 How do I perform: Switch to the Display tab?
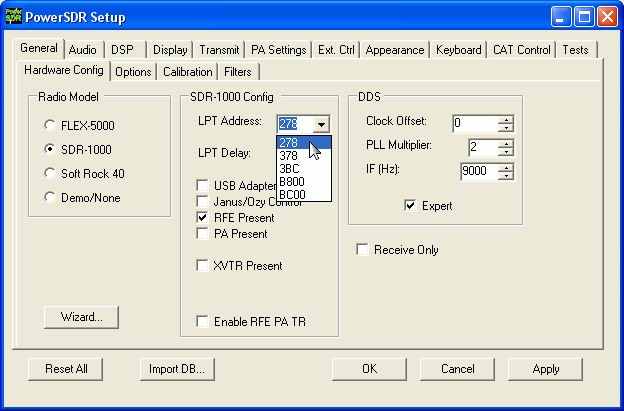(x=170, y=50)
